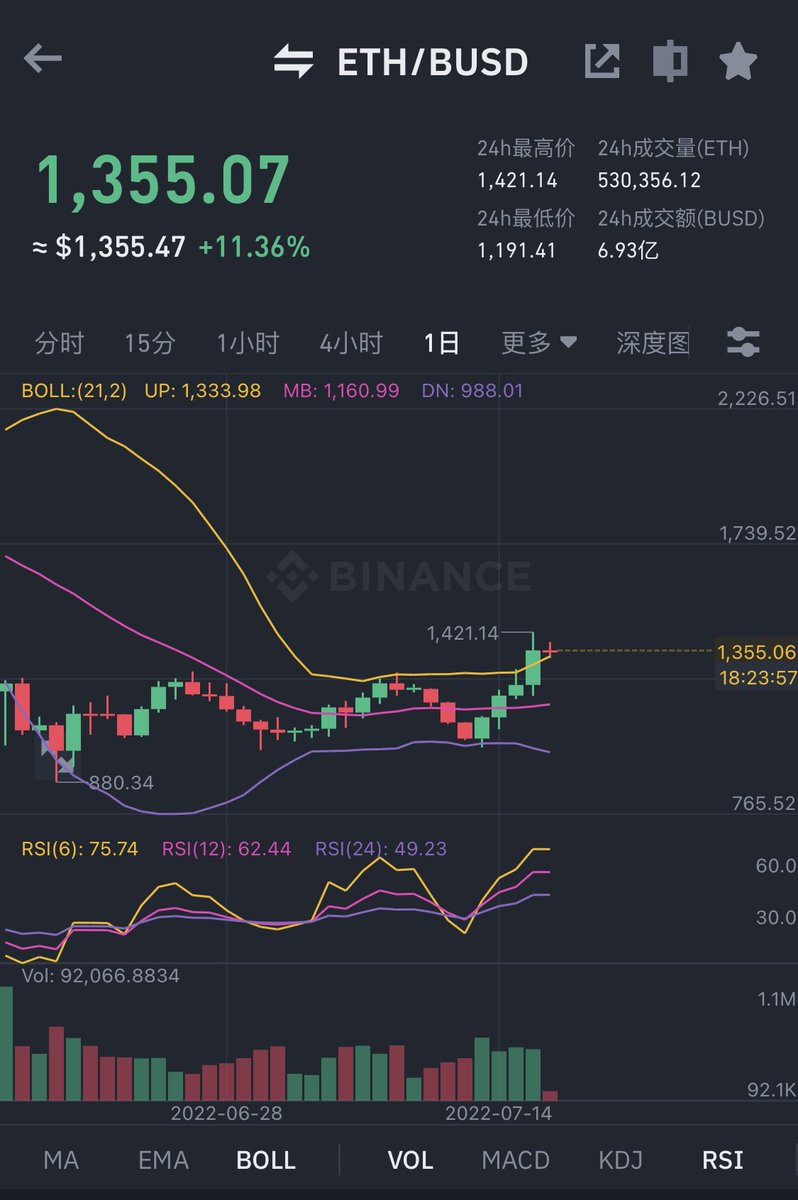
Task: Tap the pair swap arrows icon
Action: pyautogui.click(x=294, y=62)
